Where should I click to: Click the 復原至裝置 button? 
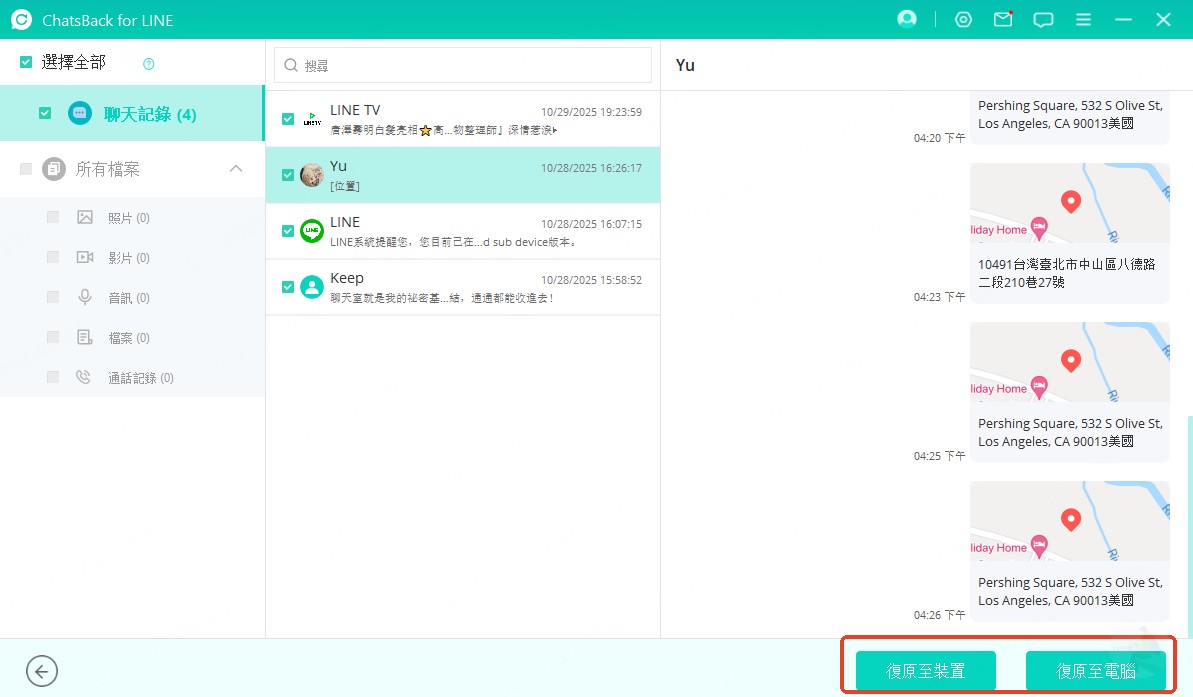tap(925, 670)
